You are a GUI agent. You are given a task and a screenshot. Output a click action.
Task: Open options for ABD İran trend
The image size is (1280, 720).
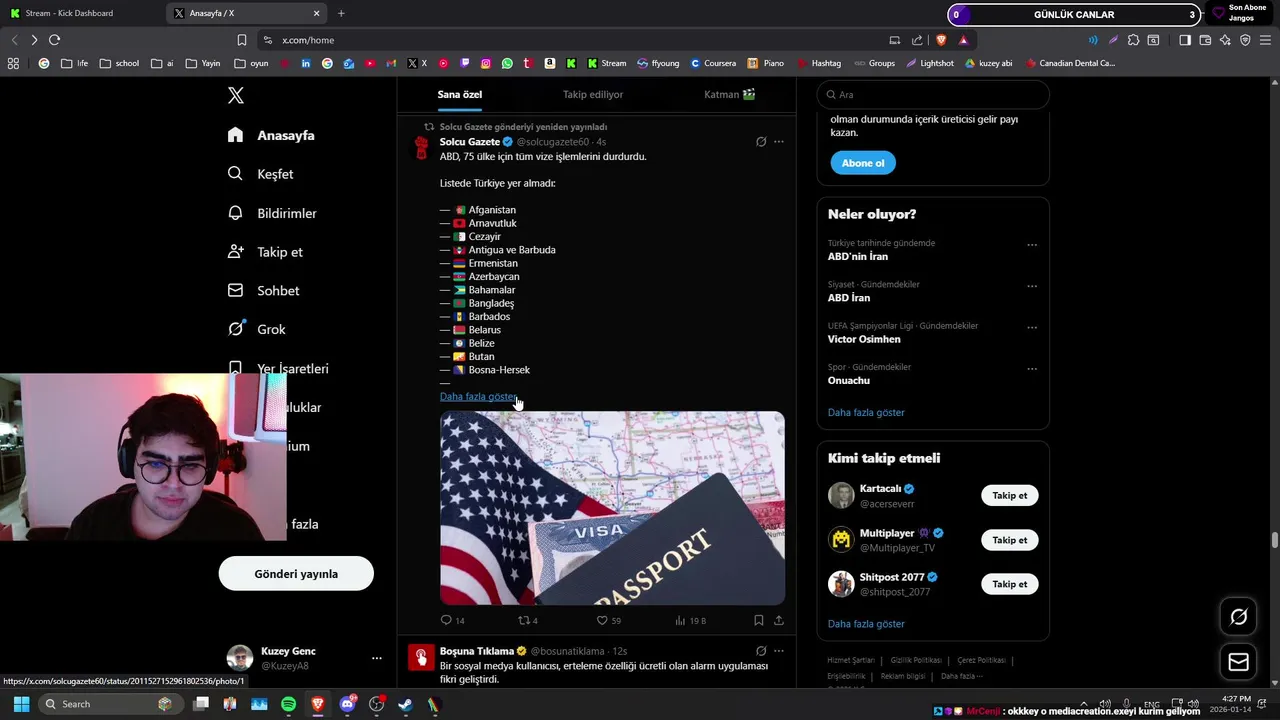point(1032,286)
